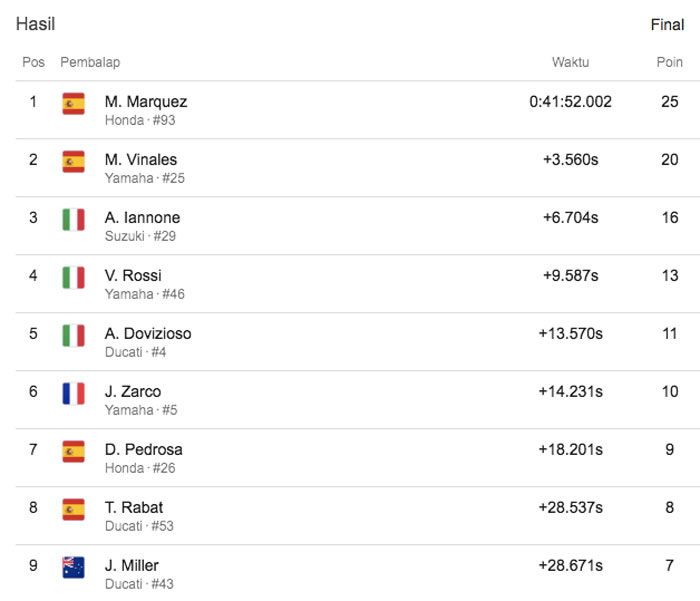Click Italy flag next to A. Dovizioso
Viewport: 700px width, 601px height.
[73, 336]
